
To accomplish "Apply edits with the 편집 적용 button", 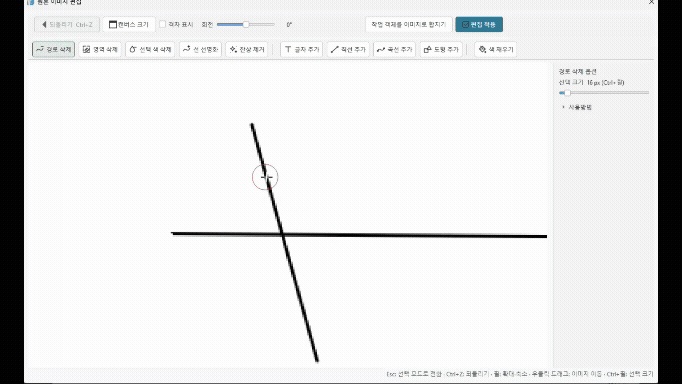I will pos(479,24).
